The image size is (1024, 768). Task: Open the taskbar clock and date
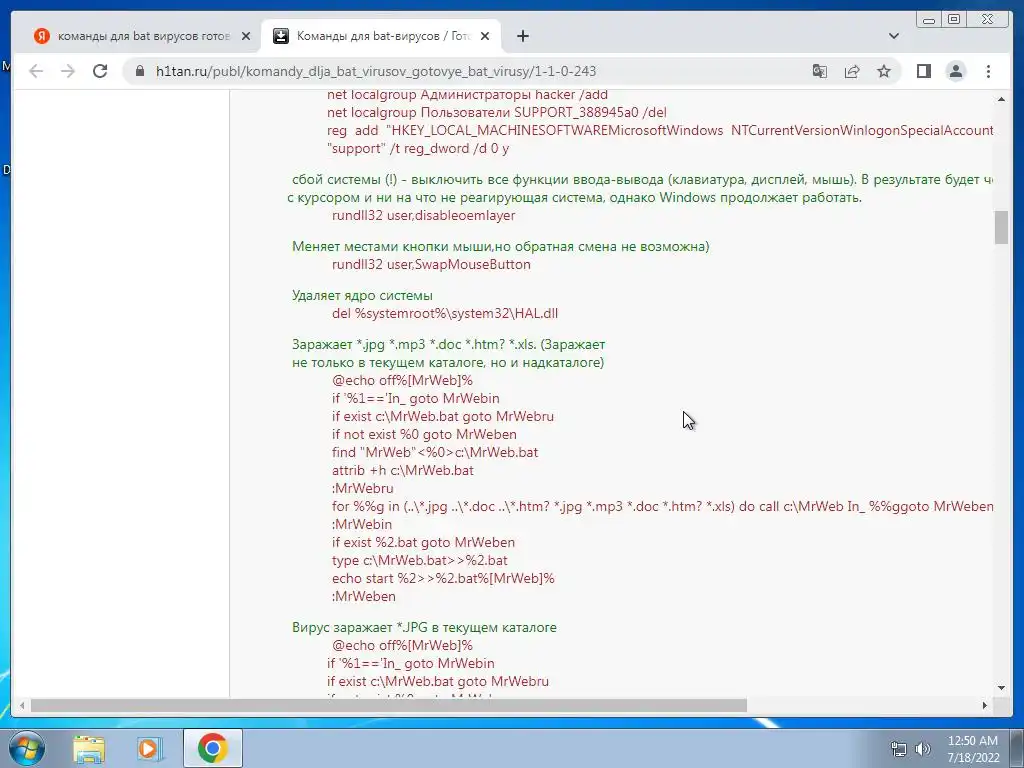tap(973, 749)
